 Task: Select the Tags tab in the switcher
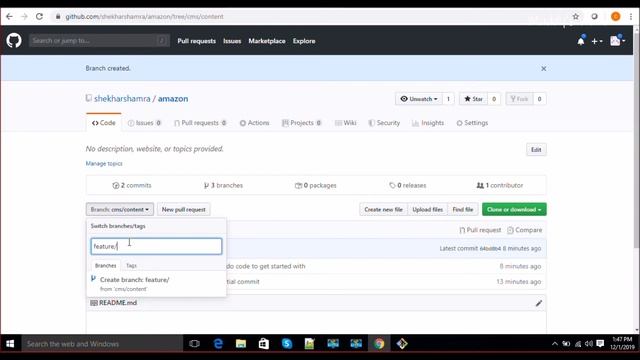[131, 266]
